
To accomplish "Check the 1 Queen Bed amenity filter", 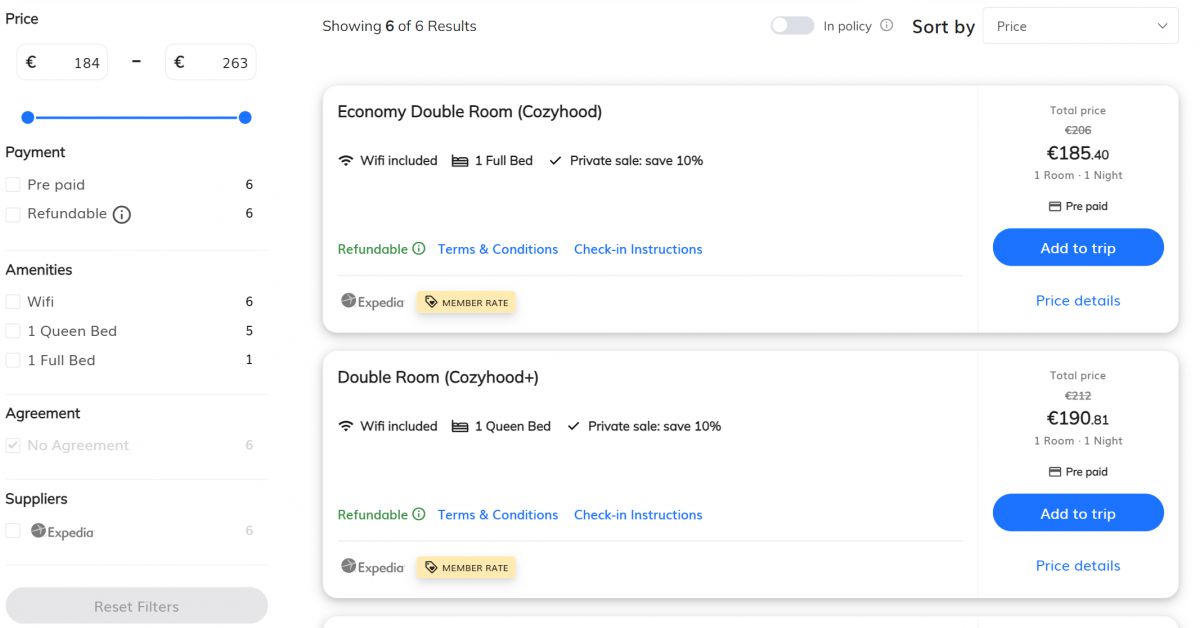I will tap(13, 331).
